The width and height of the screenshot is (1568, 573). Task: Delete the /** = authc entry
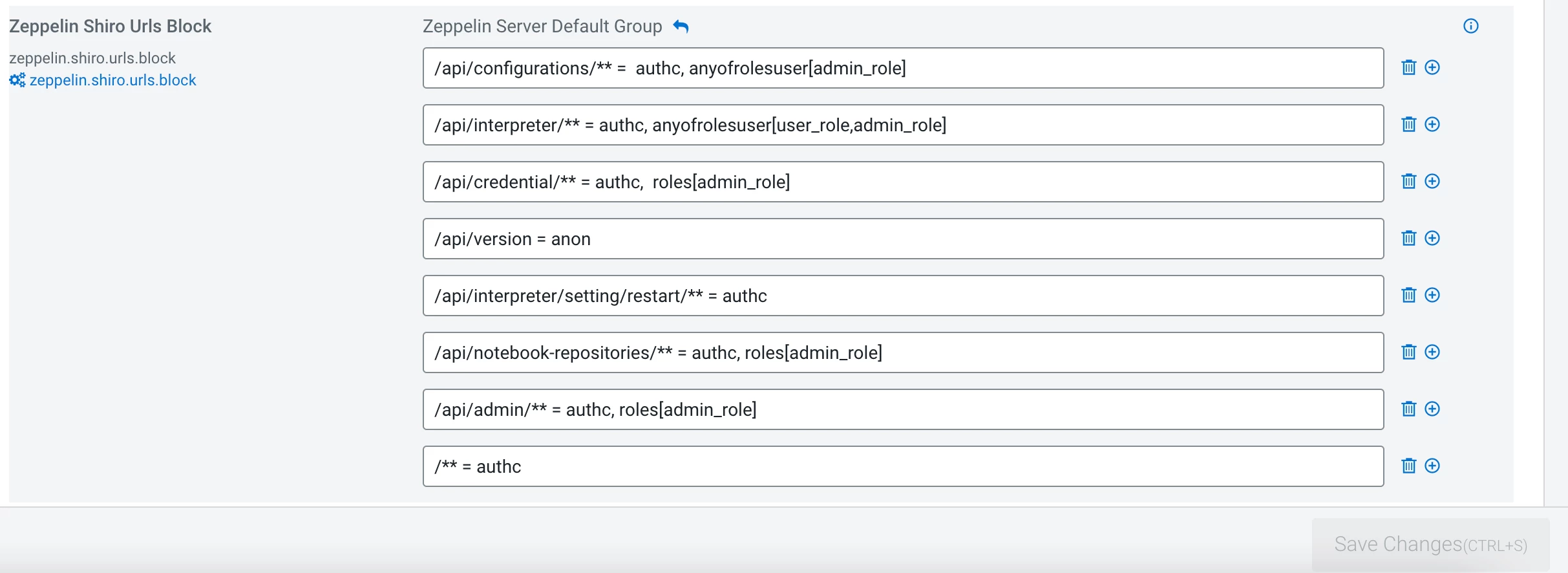(1409, 466)
